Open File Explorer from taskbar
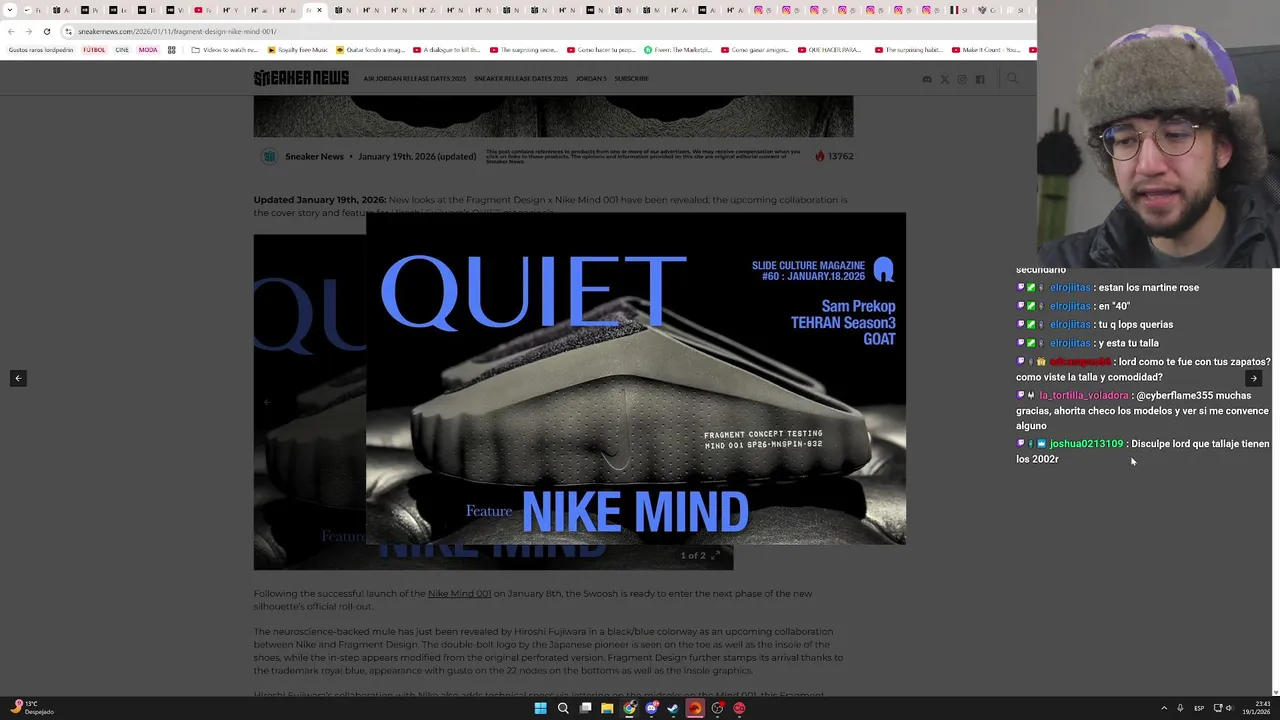The image size is (1280, 720). [x=607, y=708]
